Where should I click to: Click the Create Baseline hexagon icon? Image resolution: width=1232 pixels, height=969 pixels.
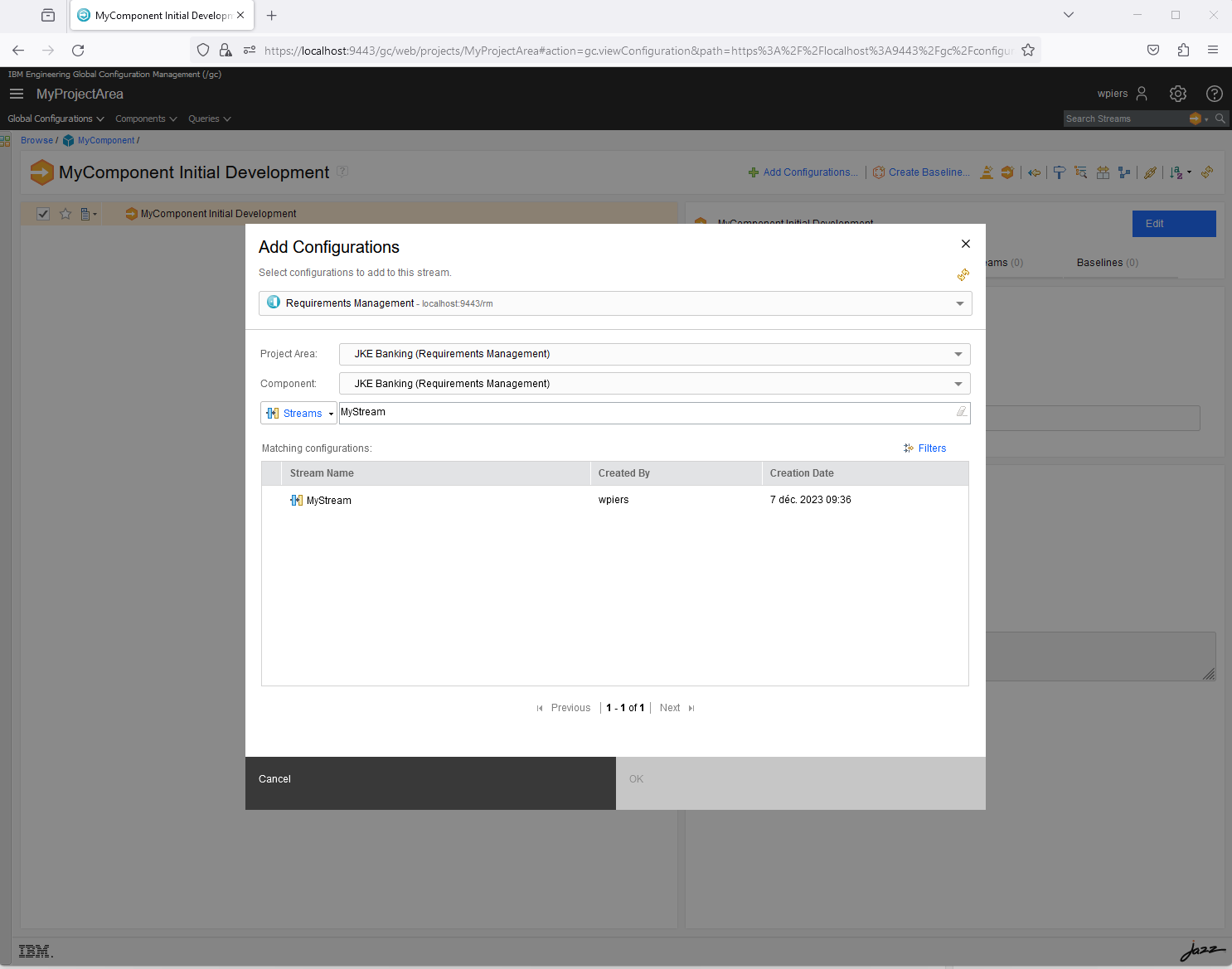point(879,172)
